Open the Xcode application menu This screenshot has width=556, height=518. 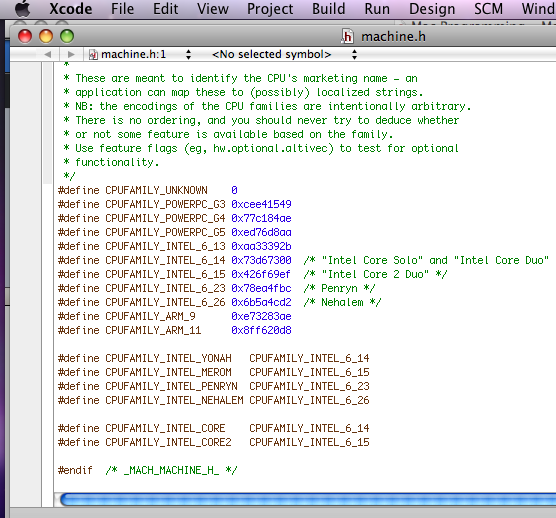tap(71, 9)
